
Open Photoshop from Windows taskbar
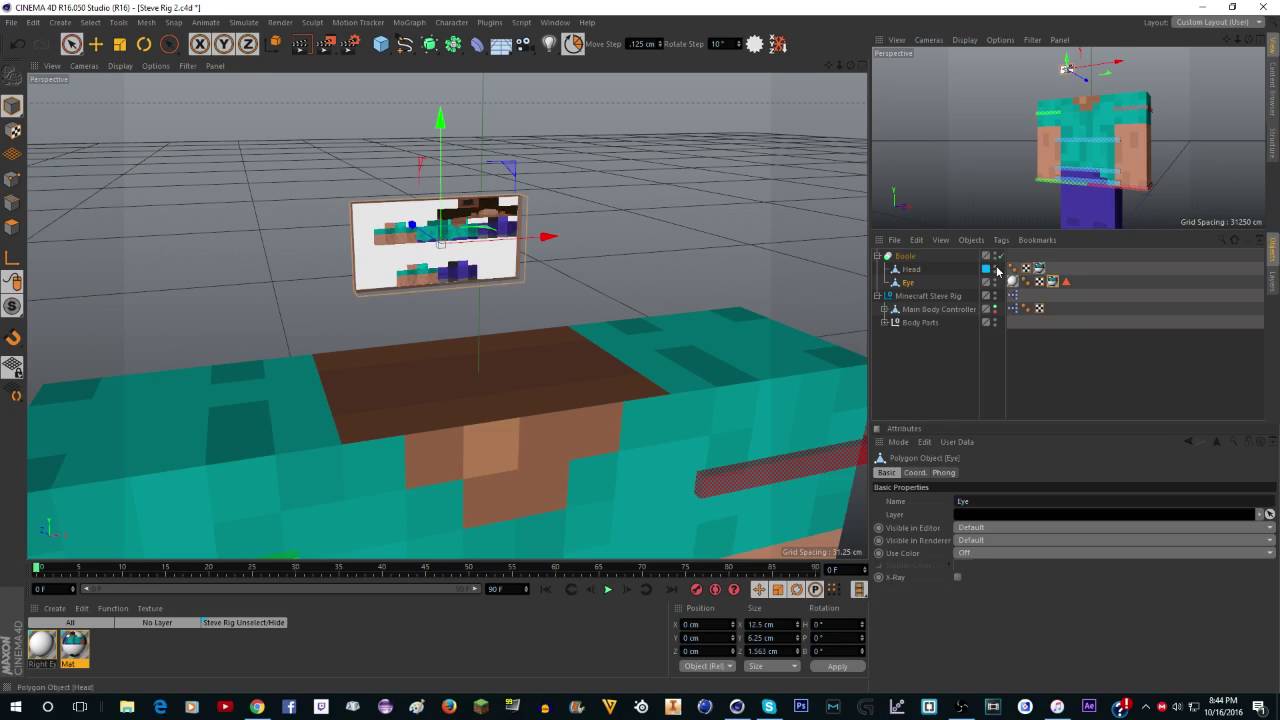click(801, 706)
